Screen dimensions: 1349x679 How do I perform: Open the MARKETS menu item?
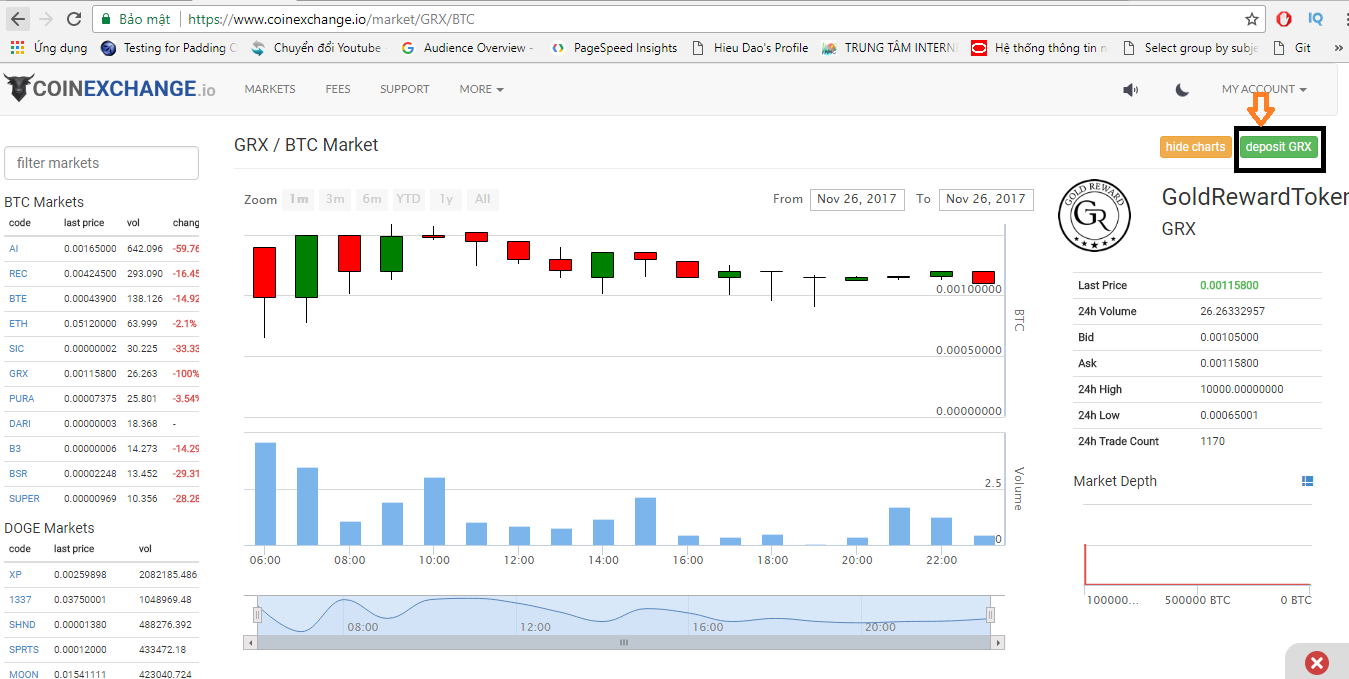(270, 90)
